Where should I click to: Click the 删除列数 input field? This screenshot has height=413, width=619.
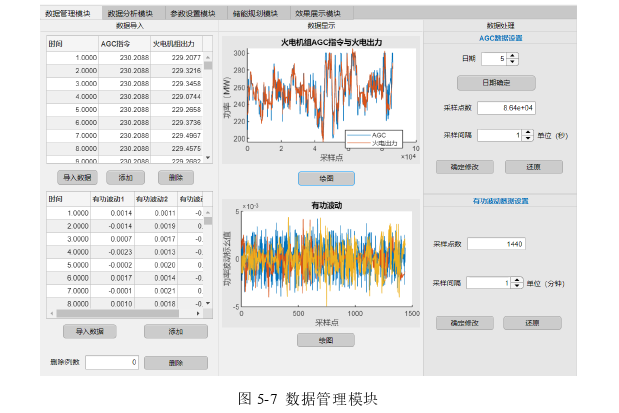pos(112,362)
